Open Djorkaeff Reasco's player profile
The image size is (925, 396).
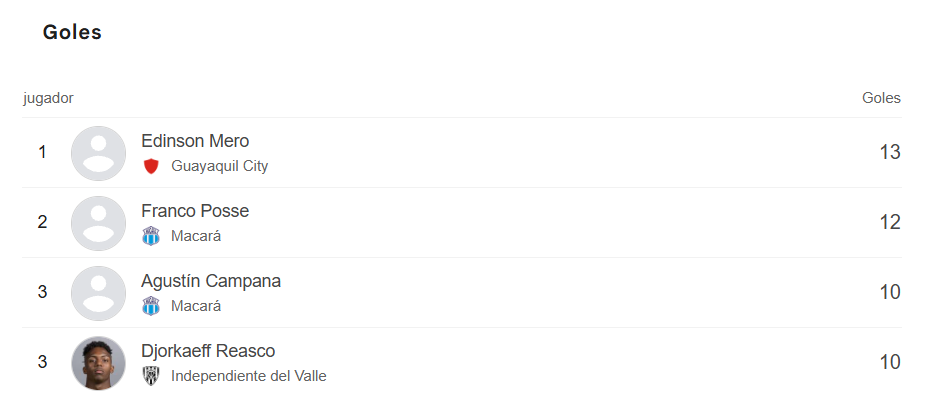point(208,351)
